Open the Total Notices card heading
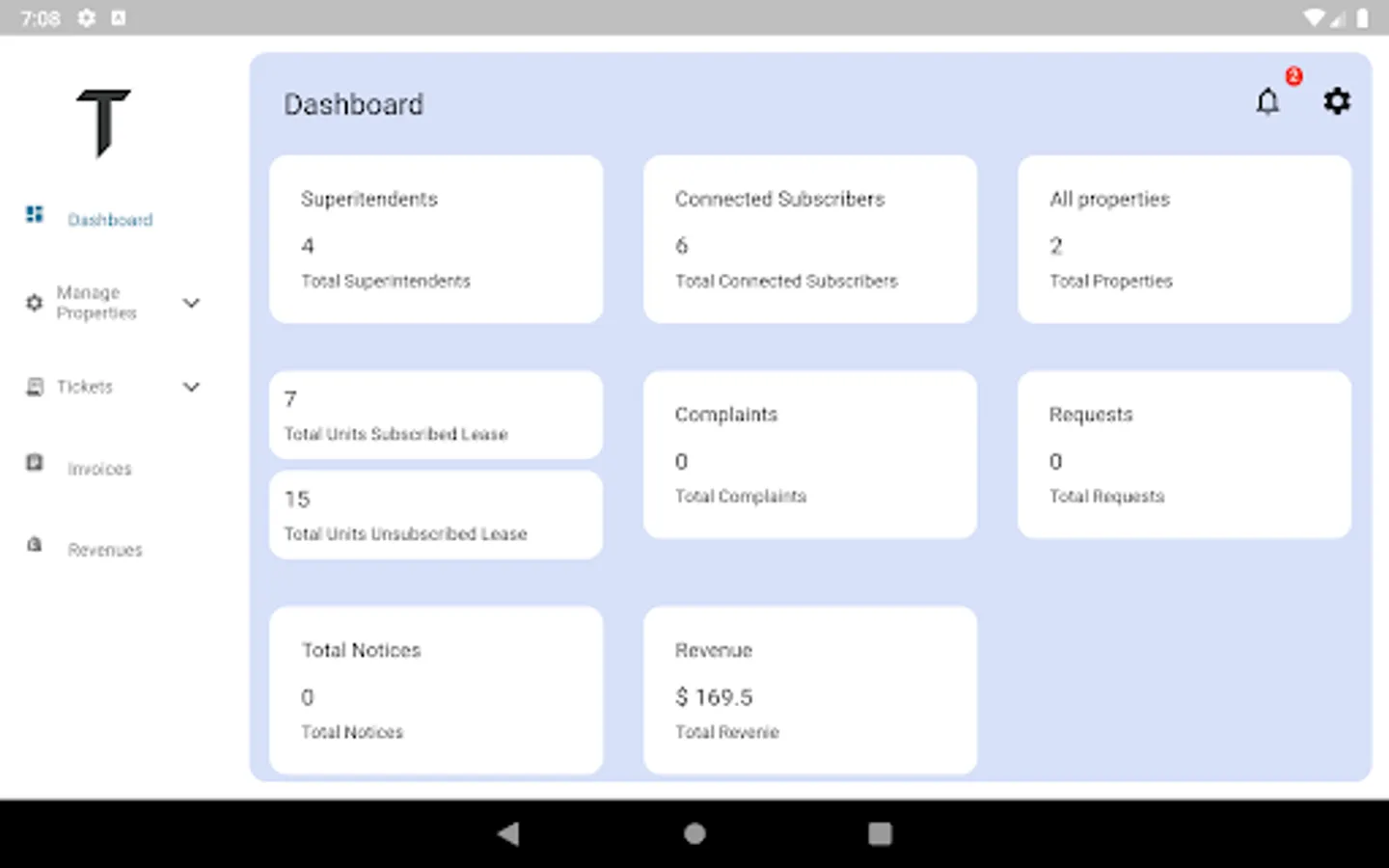This screenshot has width=1389, height=868. [x=361, y=650]
